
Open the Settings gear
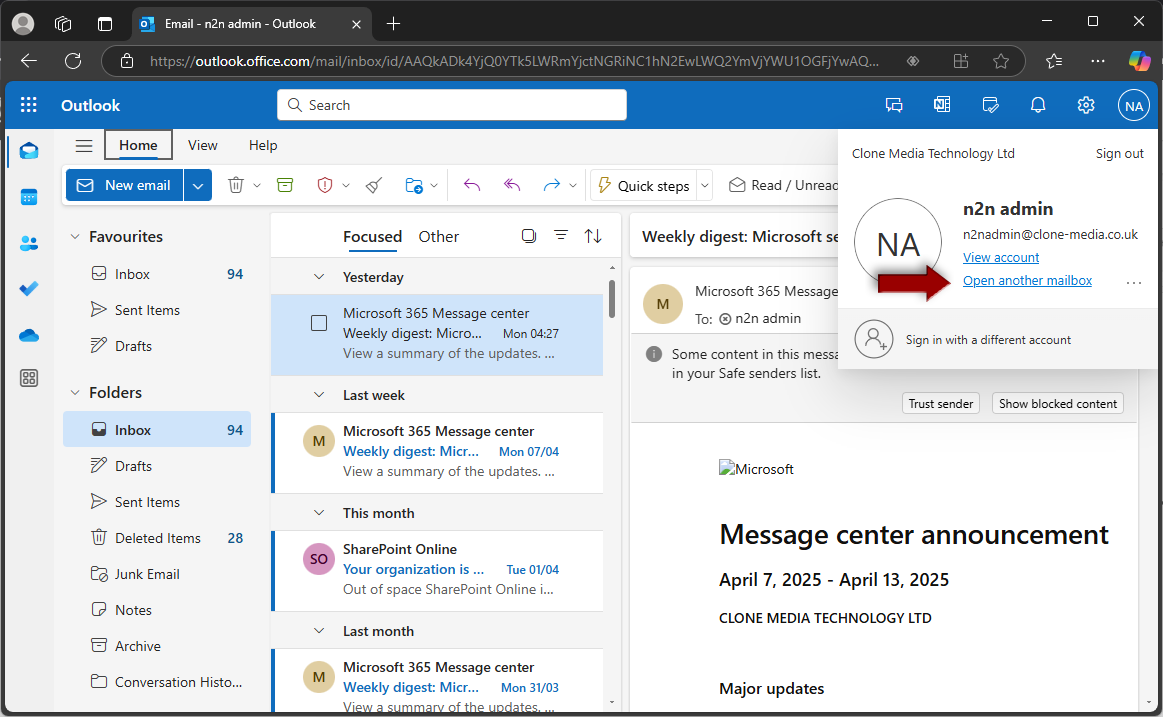(x=1086, y=105)
